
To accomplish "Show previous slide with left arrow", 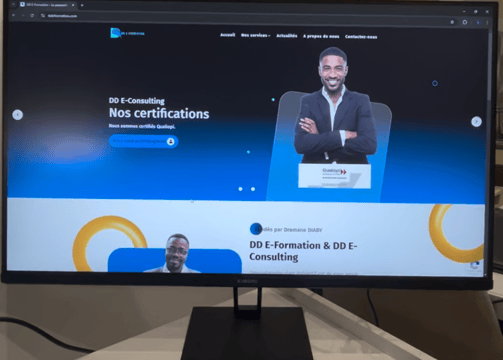I will click(x=18, y=115).
